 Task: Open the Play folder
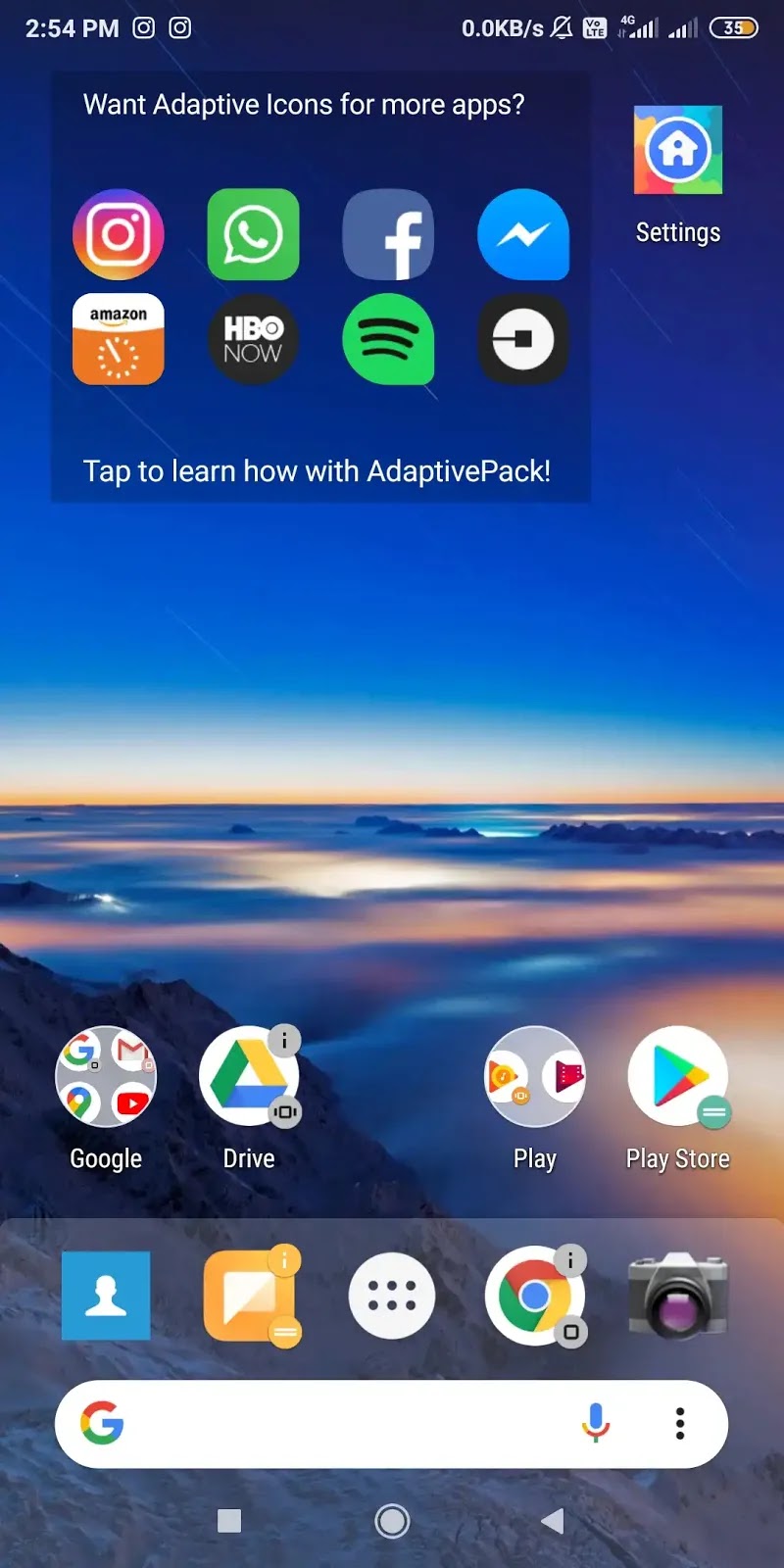(535, 1076)
